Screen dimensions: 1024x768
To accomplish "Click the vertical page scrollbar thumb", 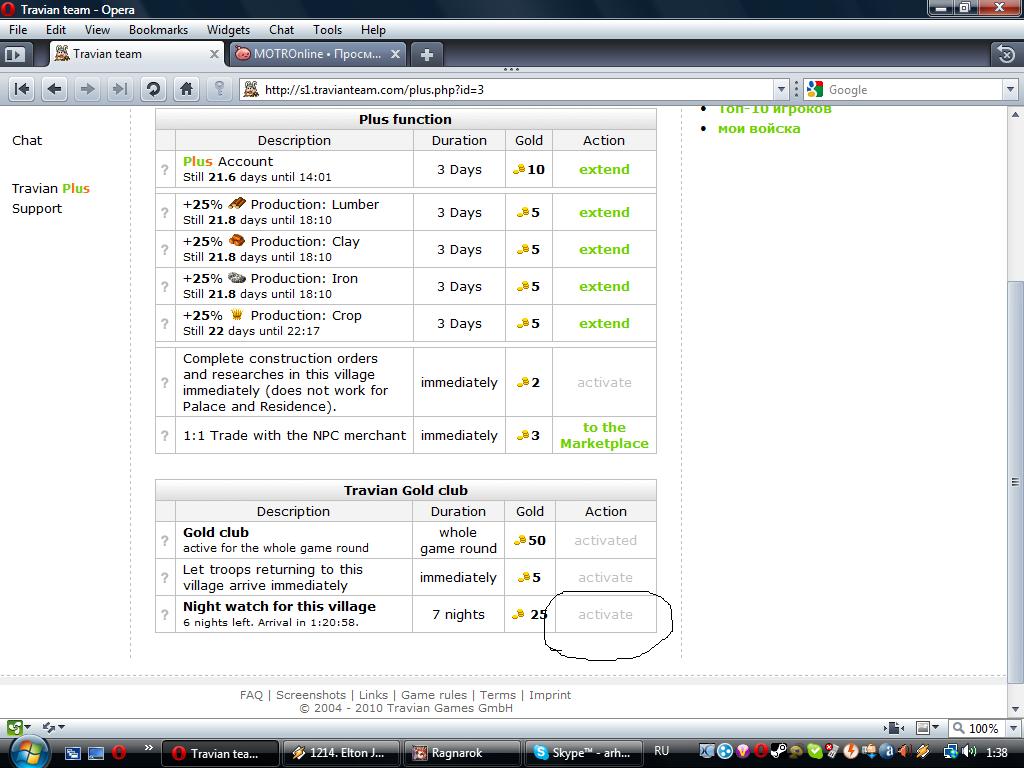I will coord(1015,483).
